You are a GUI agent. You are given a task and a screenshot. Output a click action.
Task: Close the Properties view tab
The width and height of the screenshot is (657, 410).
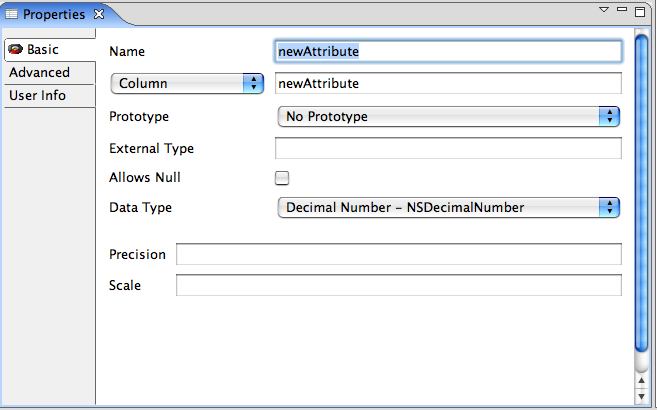coord(99,14)
